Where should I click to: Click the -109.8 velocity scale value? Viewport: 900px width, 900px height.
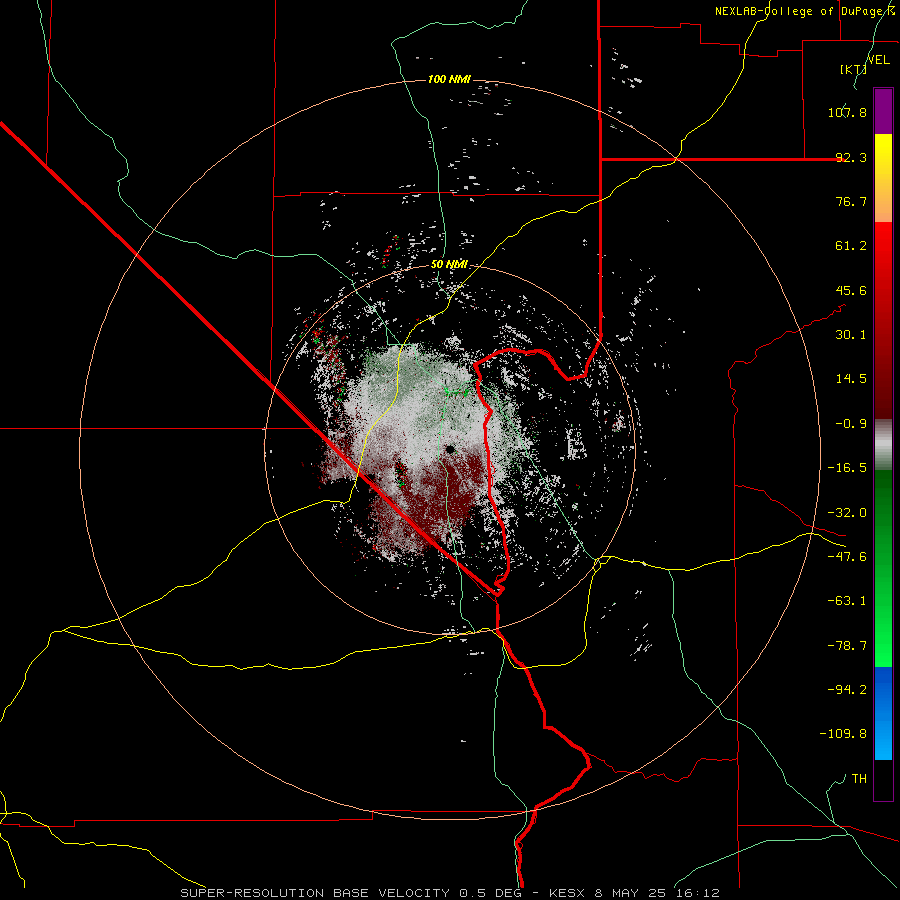[843, 734]
